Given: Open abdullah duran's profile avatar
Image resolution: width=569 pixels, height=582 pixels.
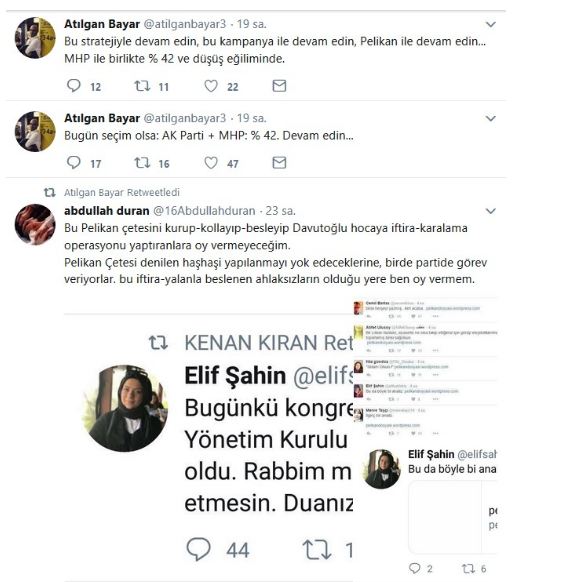Looking at the screenshot, I should (x=35, y=224).
